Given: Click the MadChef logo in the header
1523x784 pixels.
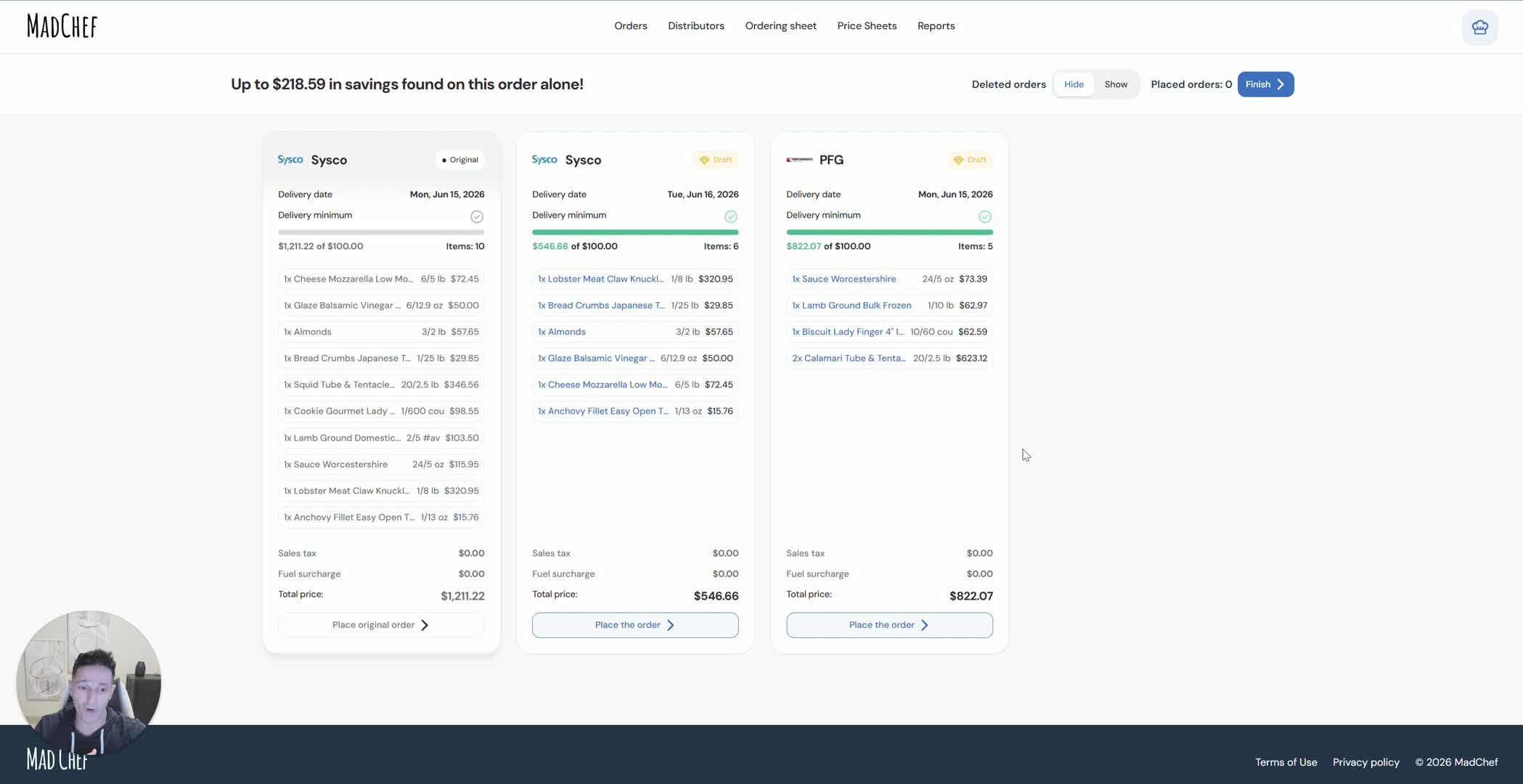Looking at the screenshot, I should tap(62, 26).
